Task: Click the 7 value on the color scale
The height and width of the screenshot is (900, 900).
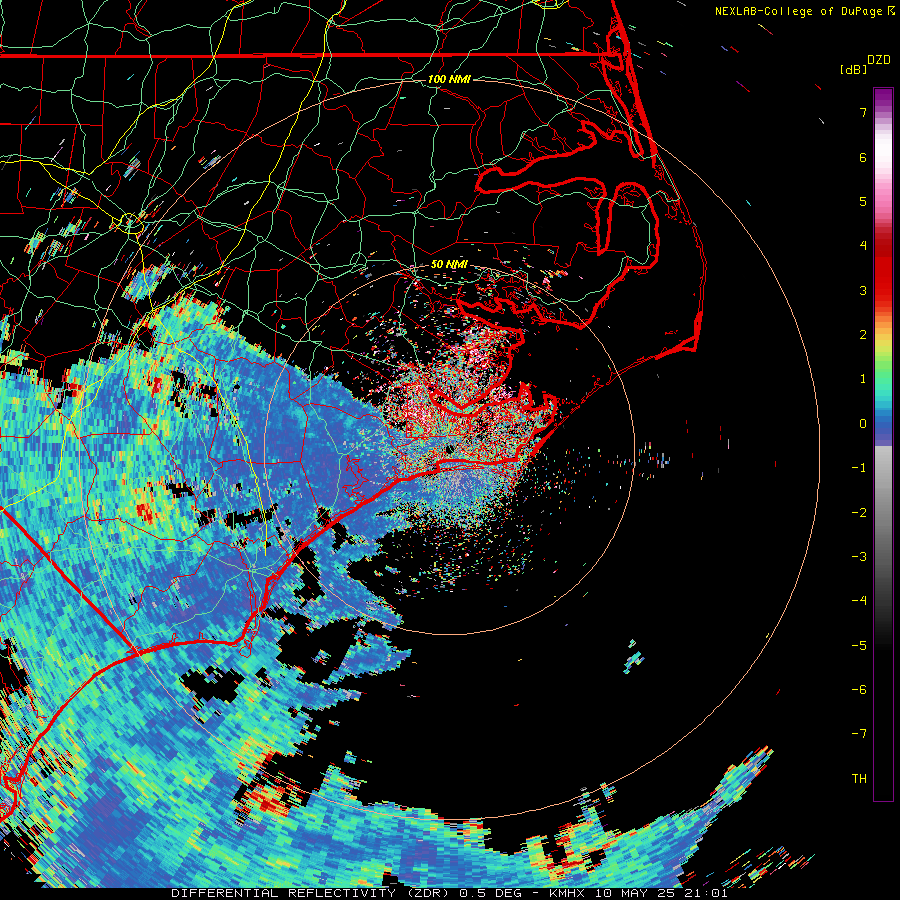Action: point(863,112)
